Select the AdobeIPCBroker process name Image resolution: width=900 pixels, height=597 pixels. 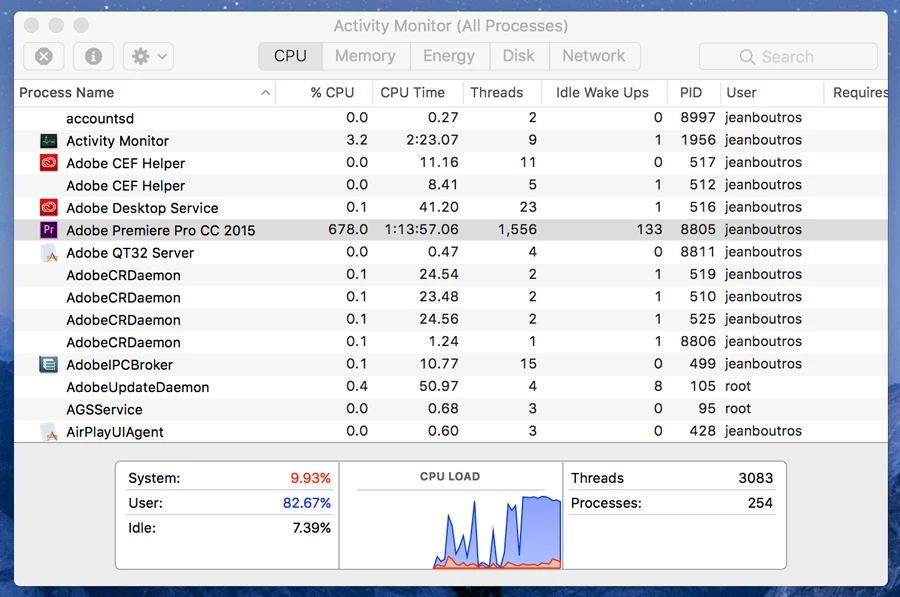point(119,365)
